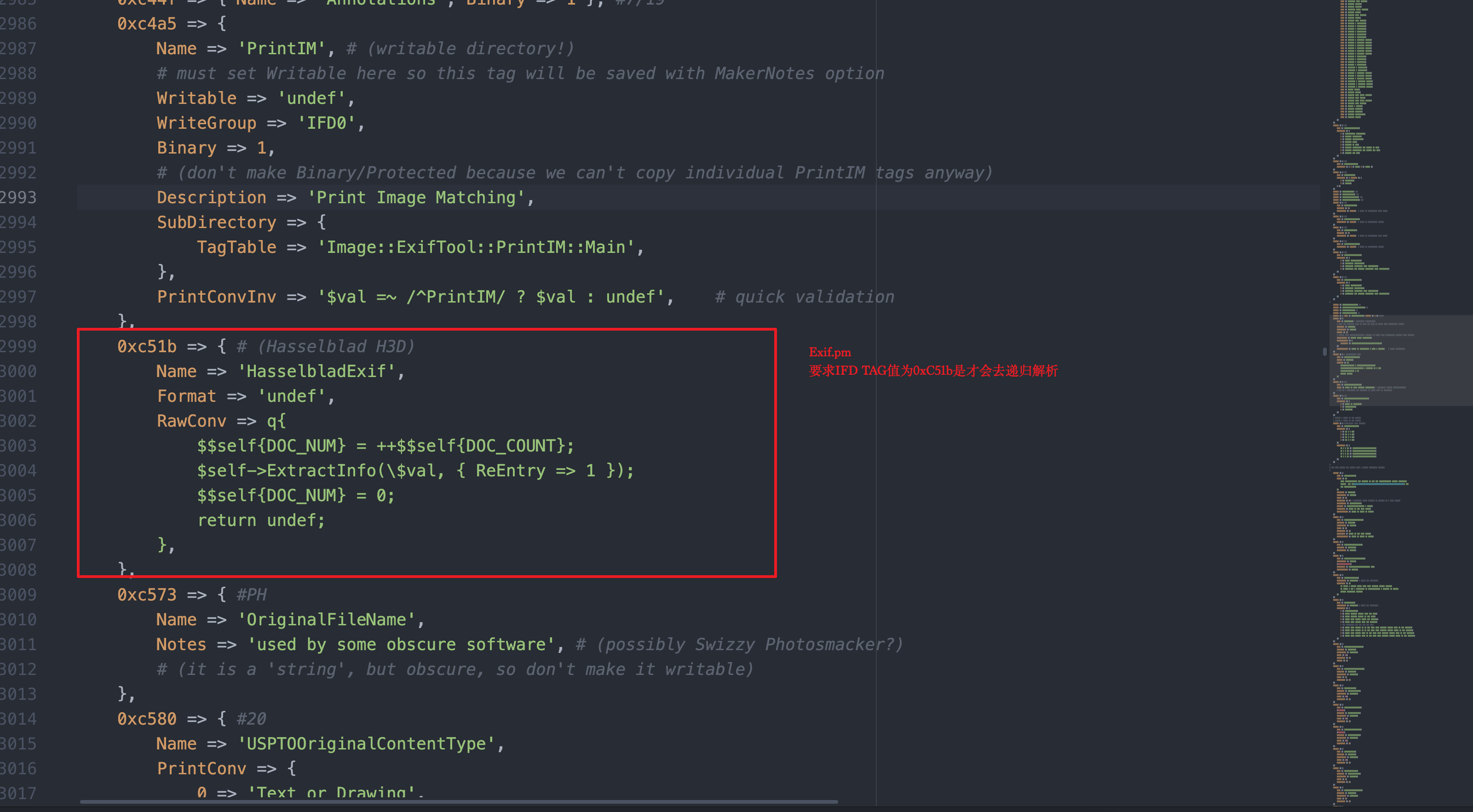Click the tag key 0xc51b
The height and width of the screenshot is (812, 1473).
(147, 346)
